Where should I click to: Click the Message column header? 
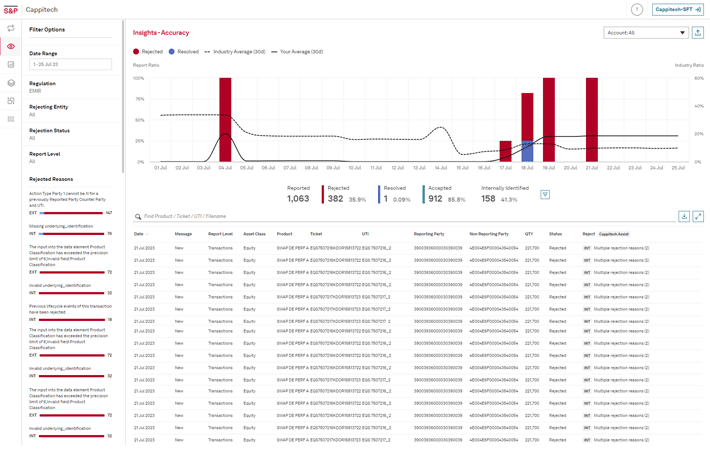[x=183, y=234]
